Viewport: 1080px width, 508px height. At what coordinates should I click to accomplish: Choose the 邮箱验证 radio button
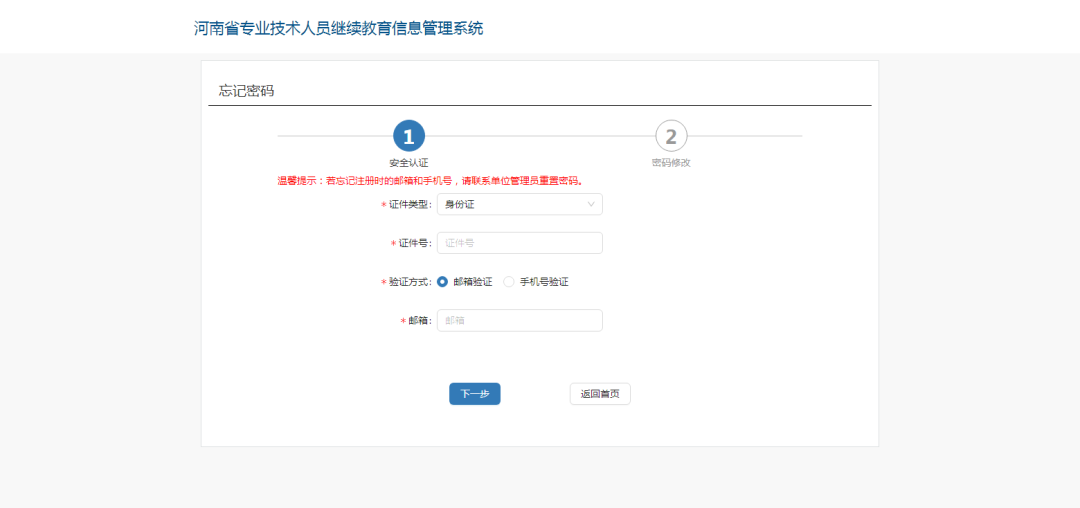pyautogui.click(x=443, y=282)
